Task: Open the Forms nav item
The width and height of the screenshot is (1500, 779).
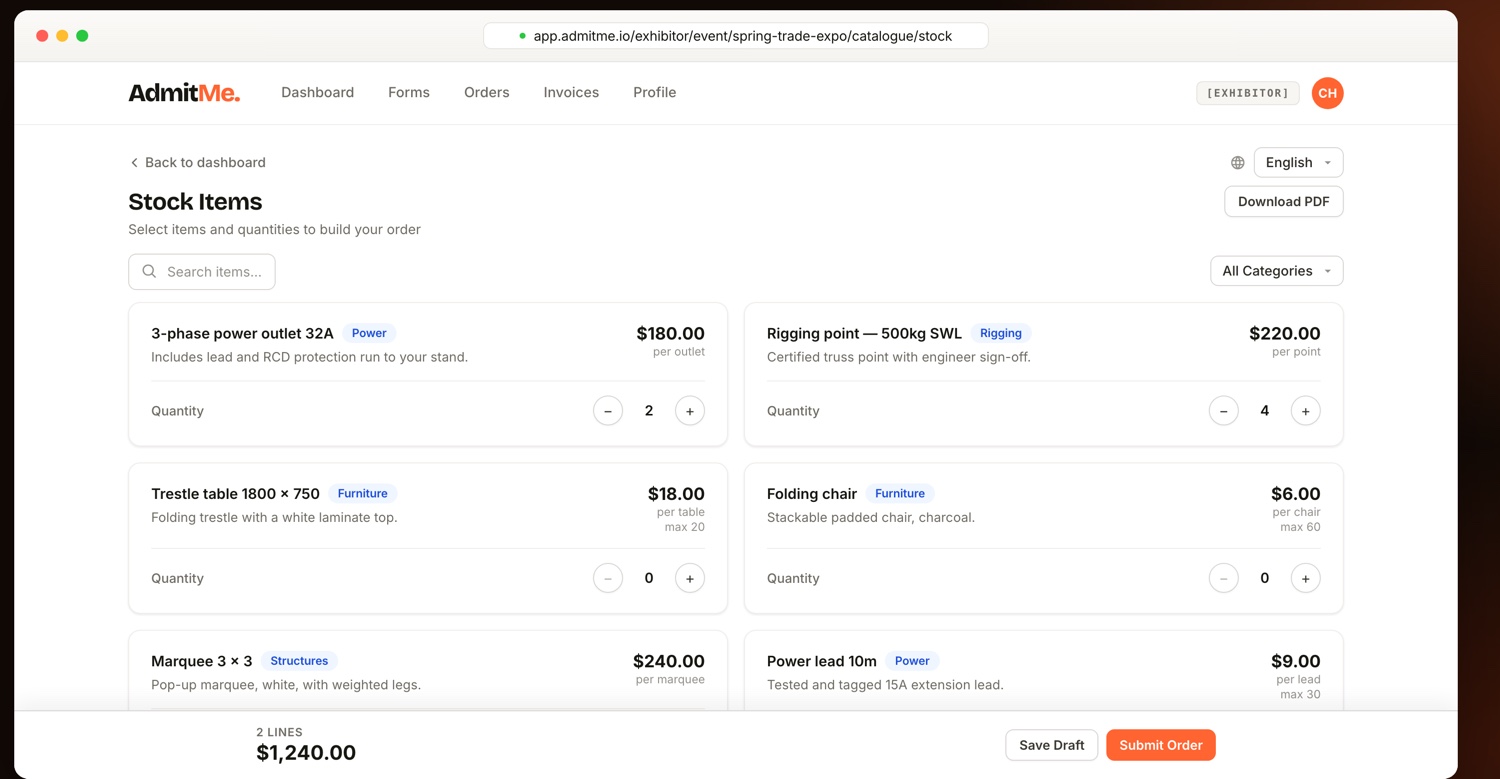Action: click(409, 93)
